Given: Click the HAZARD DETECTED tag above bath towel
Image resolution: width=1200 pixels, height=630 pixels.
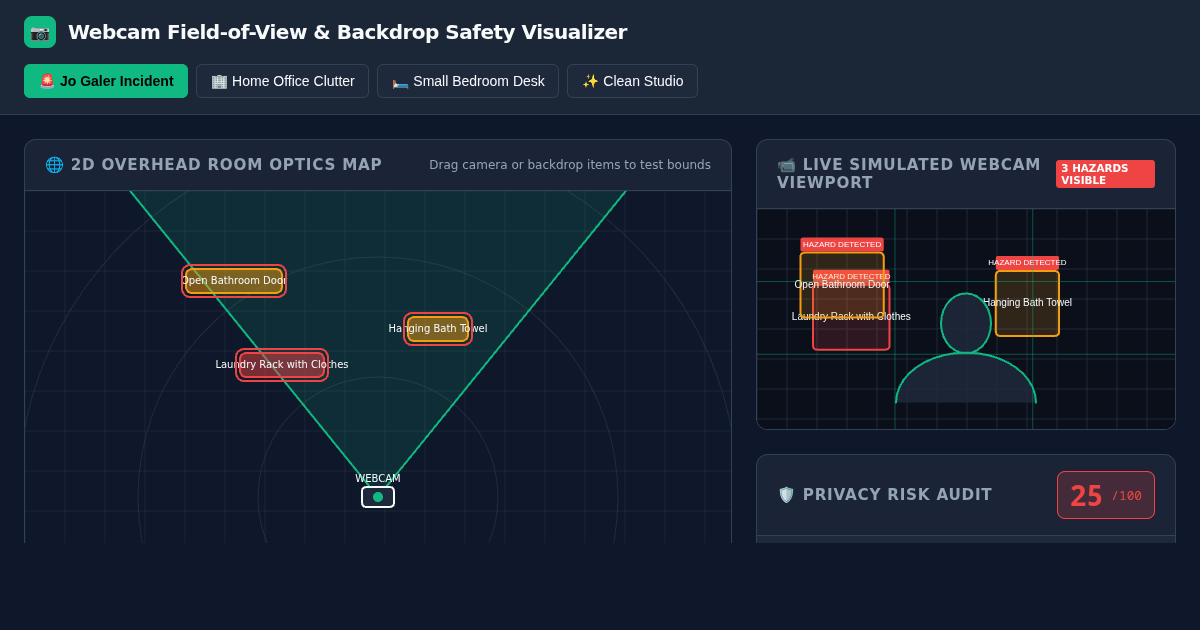Looking at the screenshot, I should [1027, 263].
